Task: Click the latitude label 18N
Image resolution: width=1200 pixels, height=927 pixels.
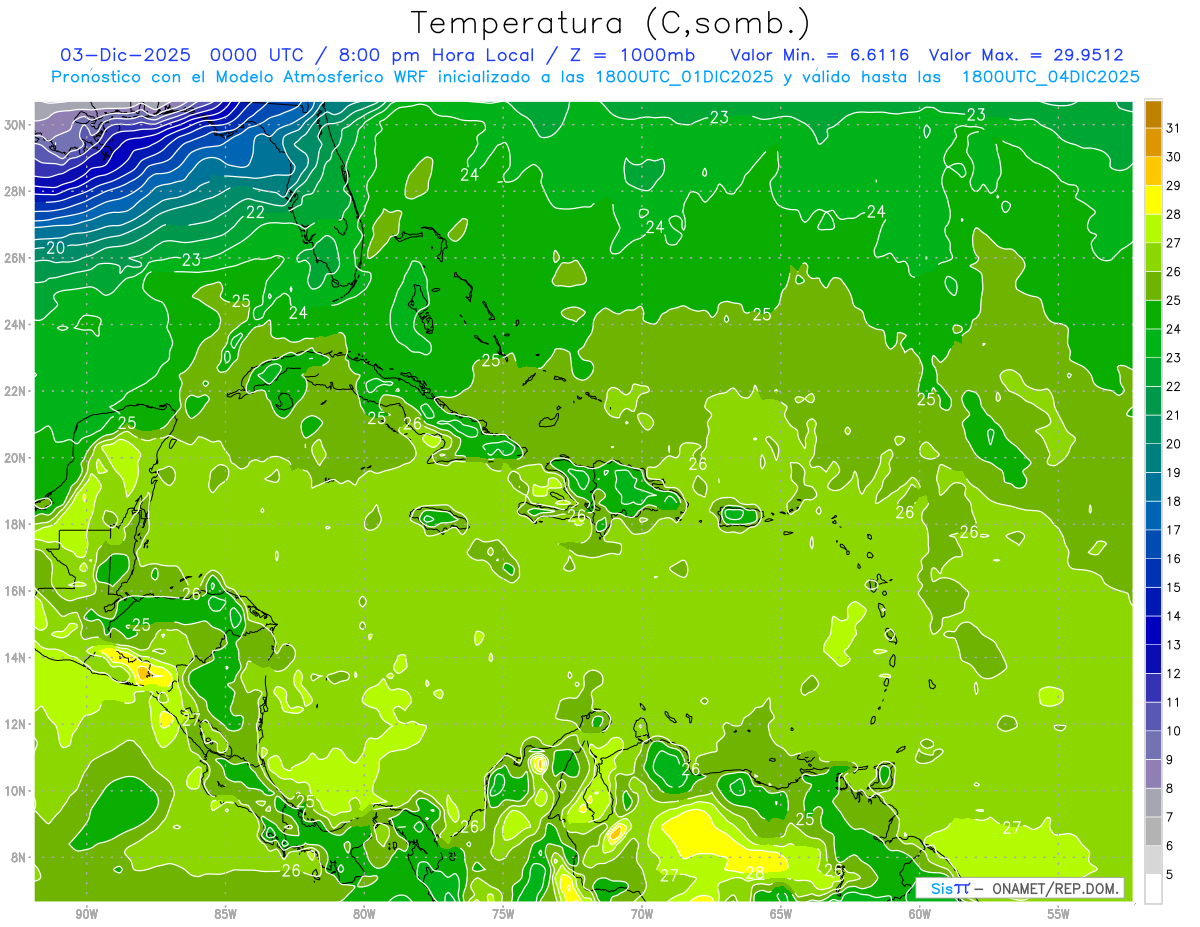Action: [x=15, y=524]
